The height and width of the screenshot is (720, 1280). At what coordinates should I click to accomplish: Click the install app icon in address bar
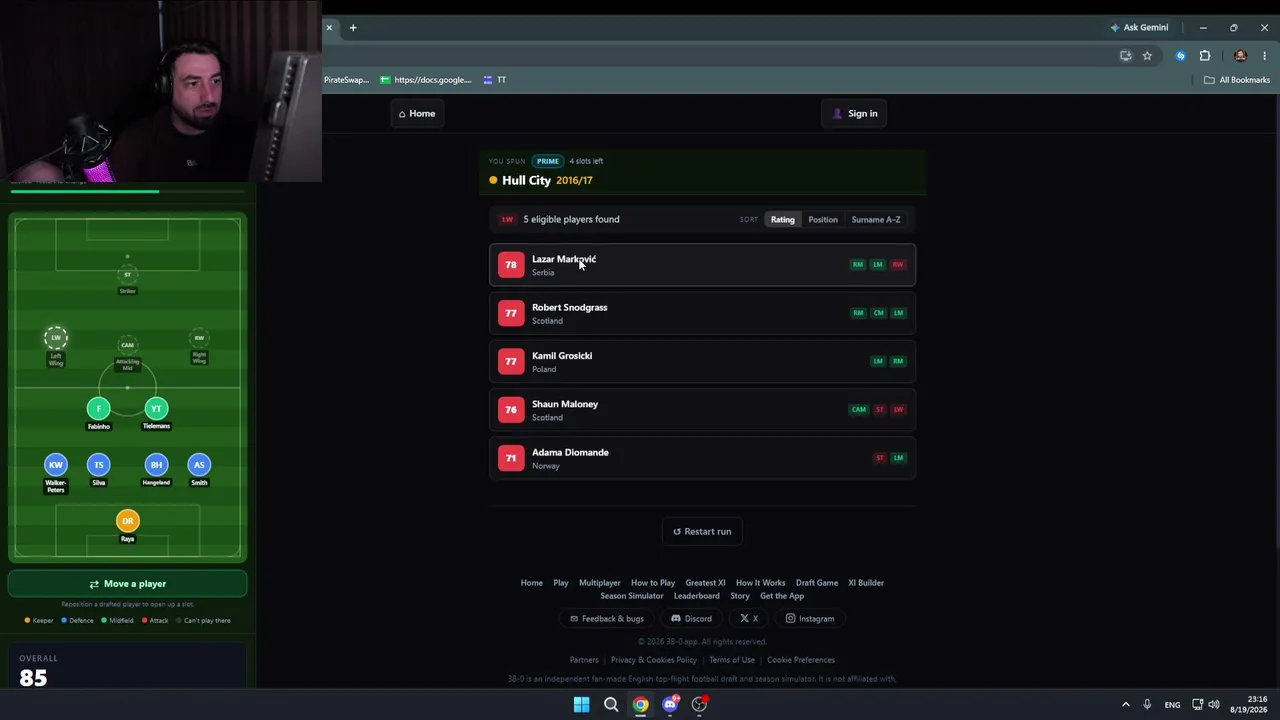pos(1126,56)
